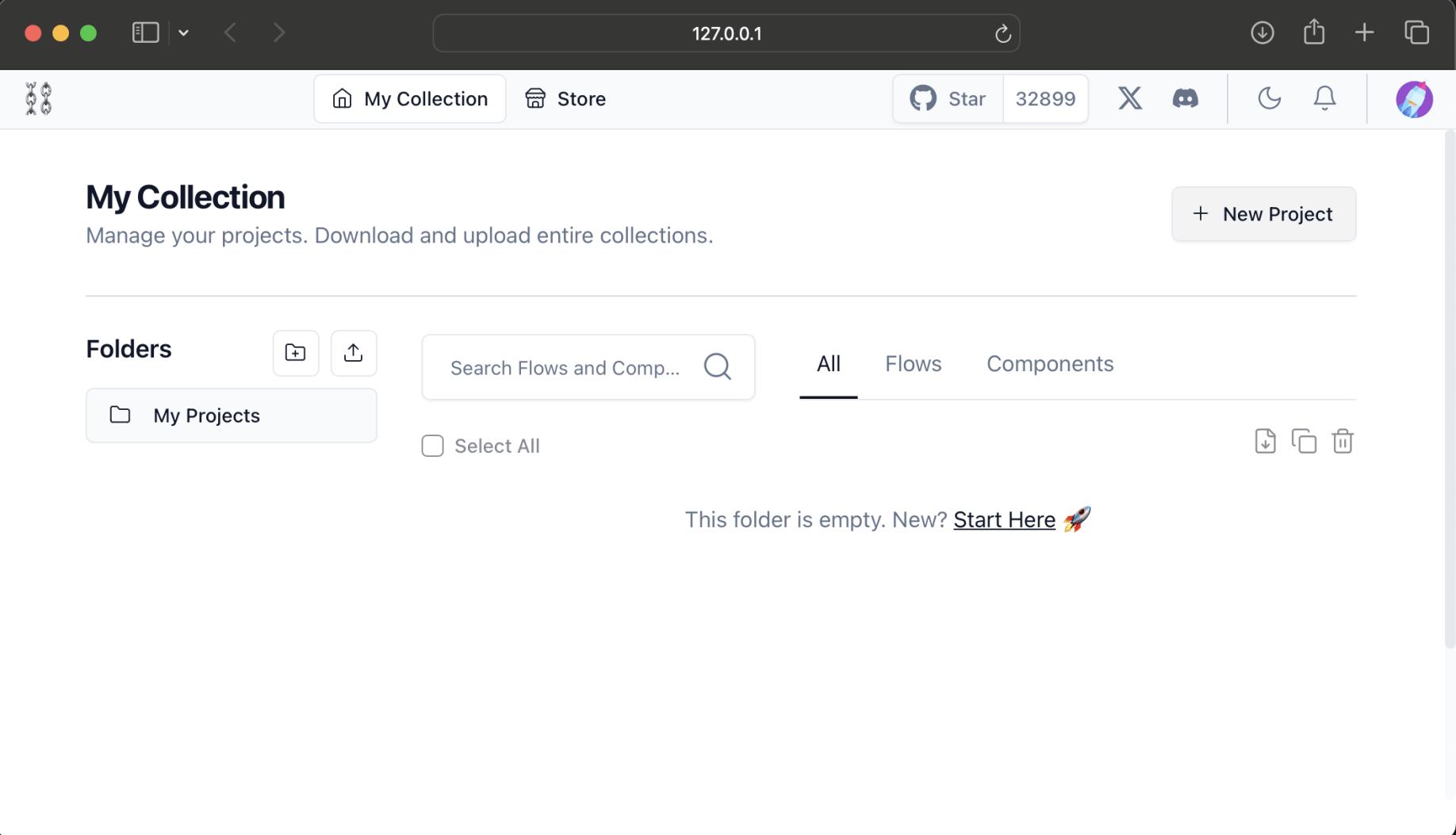This screenshot has height=835, width=1456.
Task: Open the Store page
Action: (565, 99)
